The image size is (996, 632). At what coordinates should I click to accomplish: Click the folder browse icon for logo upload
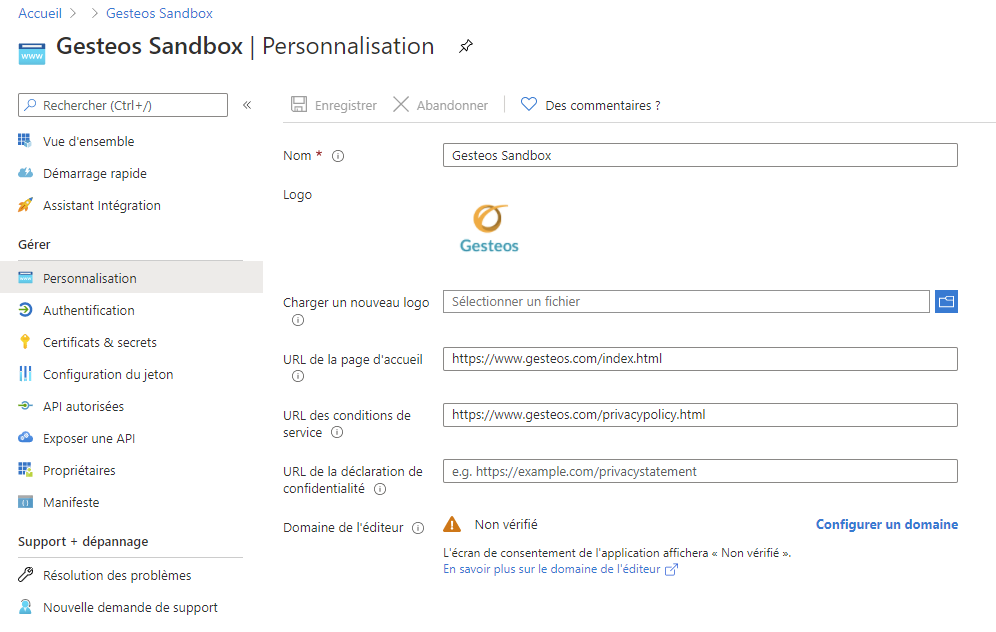tap(946, 301)
